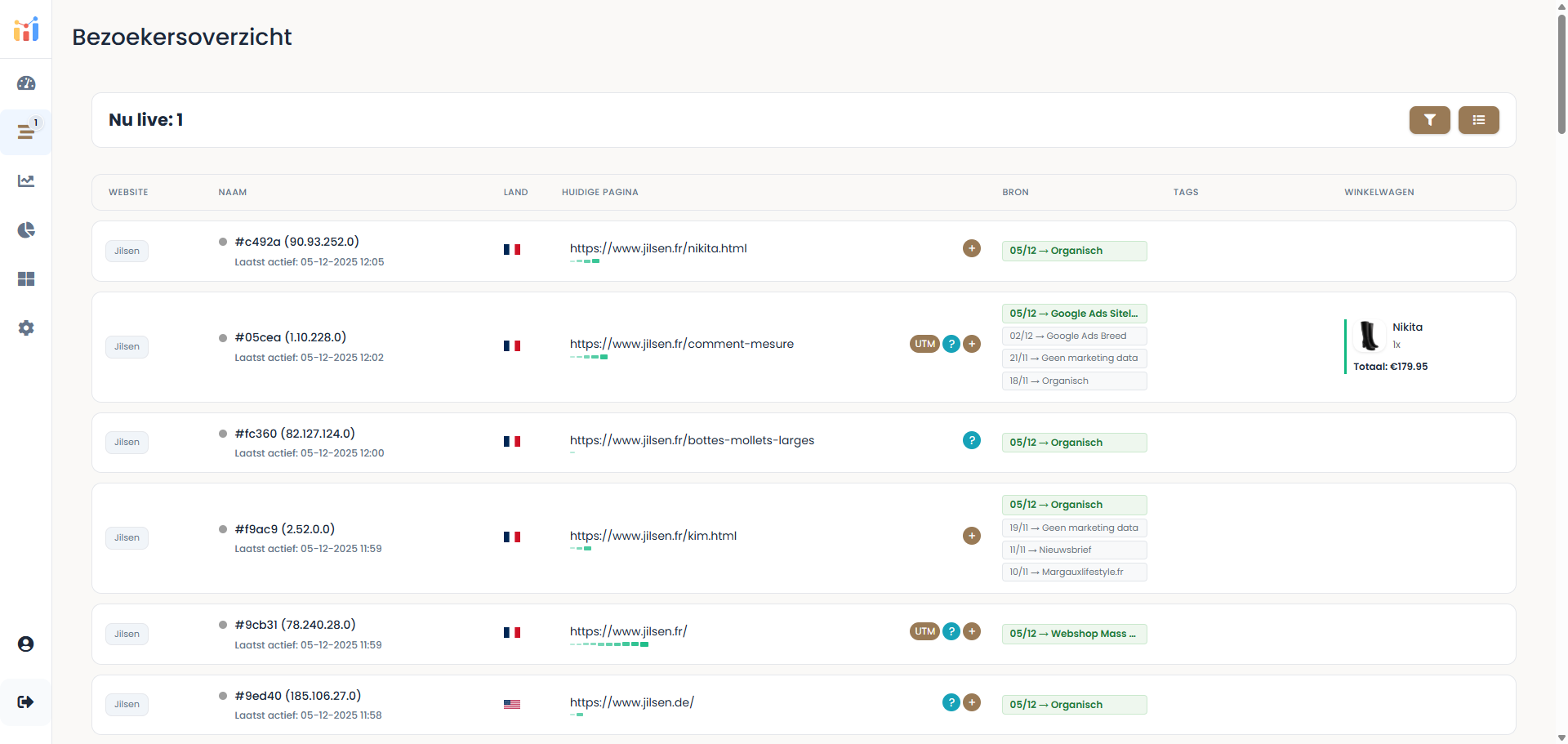This screenshot has height=744, width=1568.
Task: Click the page vertical scrollbar
Action: click(x=1561, y=74)
